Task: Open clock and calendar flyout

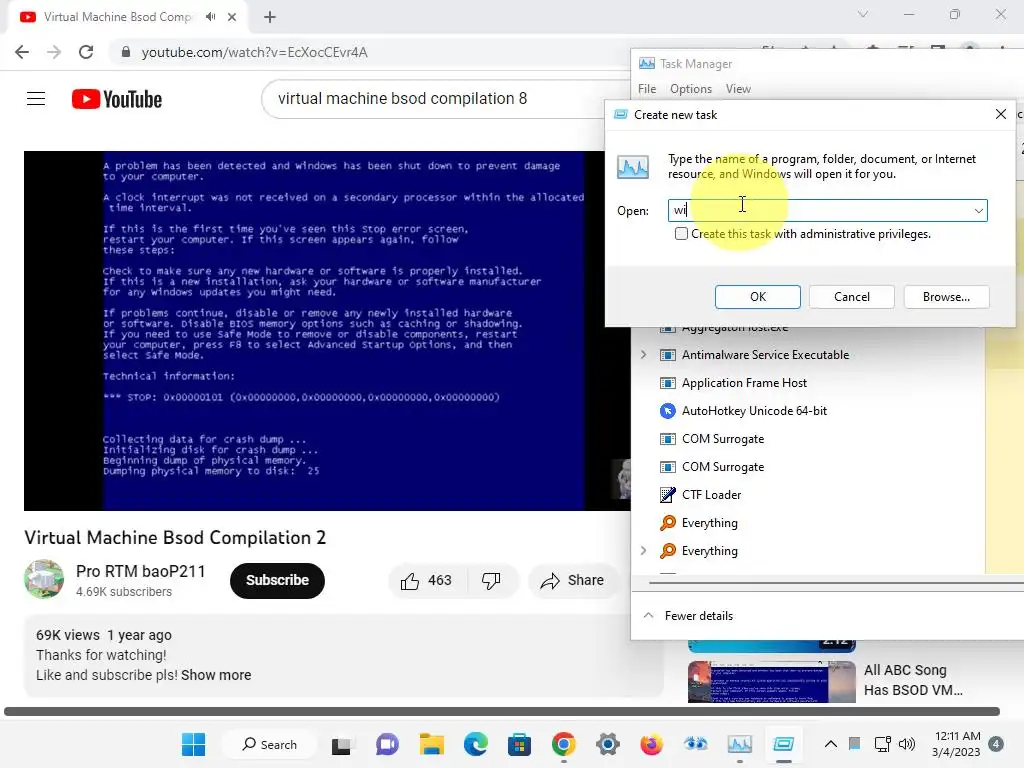Action: click(x=956, y=744)
